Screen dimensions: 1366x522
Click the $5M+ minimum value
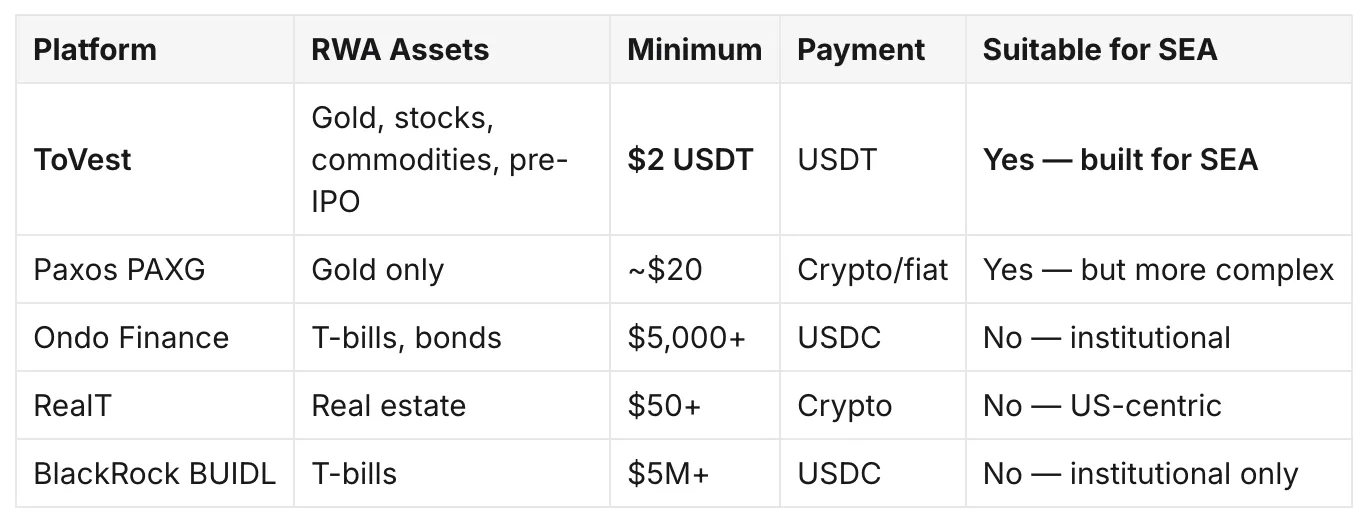click(668, 473)
